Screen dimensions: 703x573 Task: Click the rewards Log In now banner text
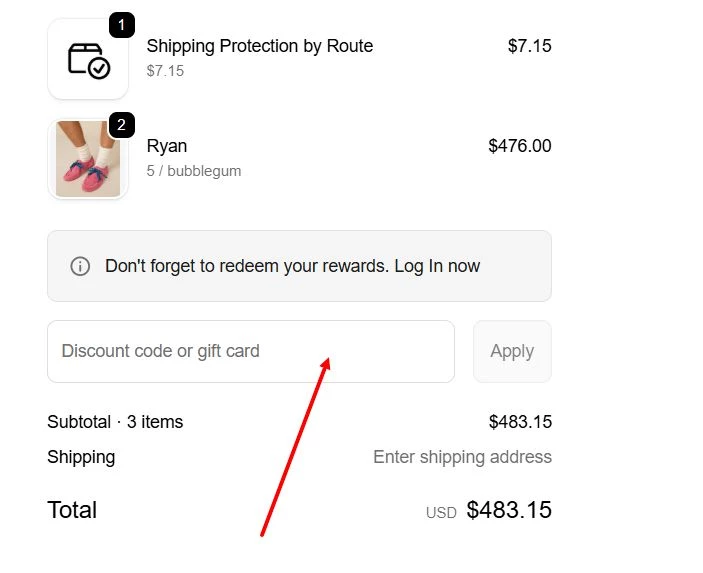pyautogui.click(x=292, y=266)
